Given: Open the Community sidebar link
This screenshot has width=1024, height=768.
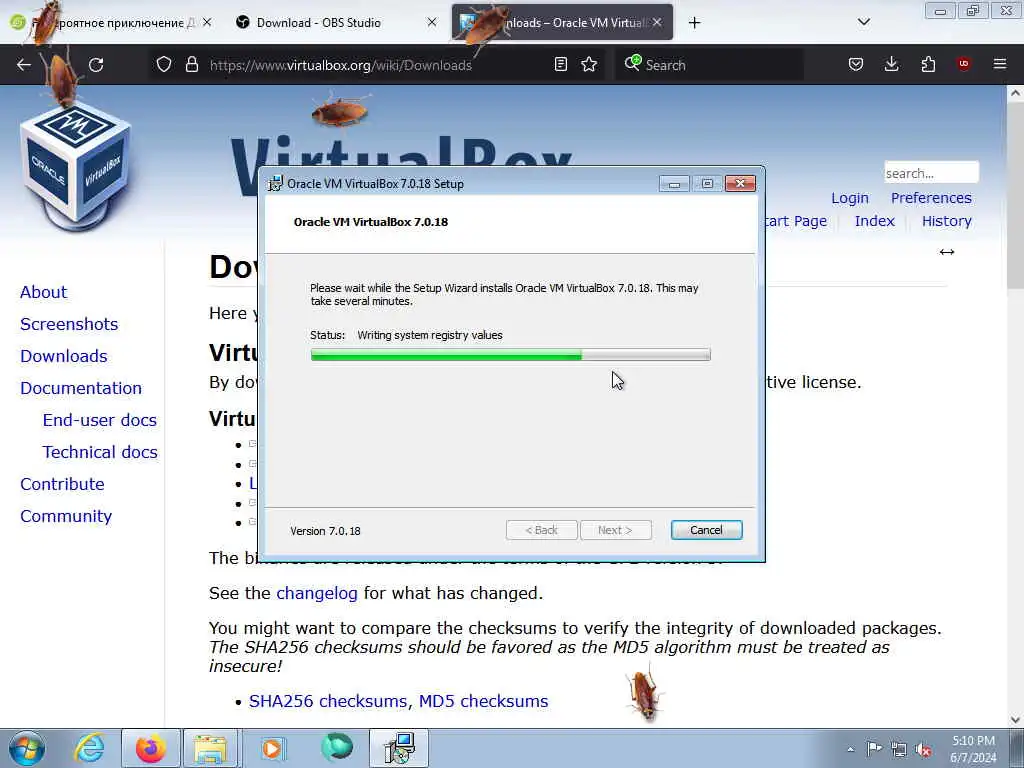Looking at the screenshot, I should 66,516.
